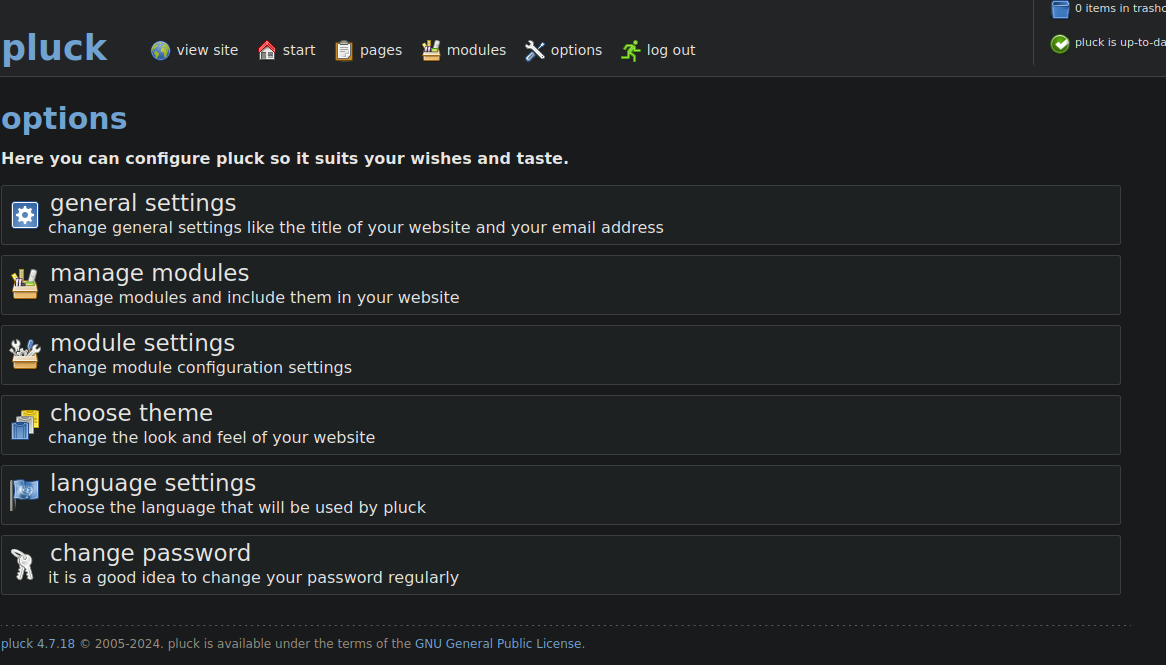Open the view site menu item
Screen dimensions: 1166x665
click(207, 51)
